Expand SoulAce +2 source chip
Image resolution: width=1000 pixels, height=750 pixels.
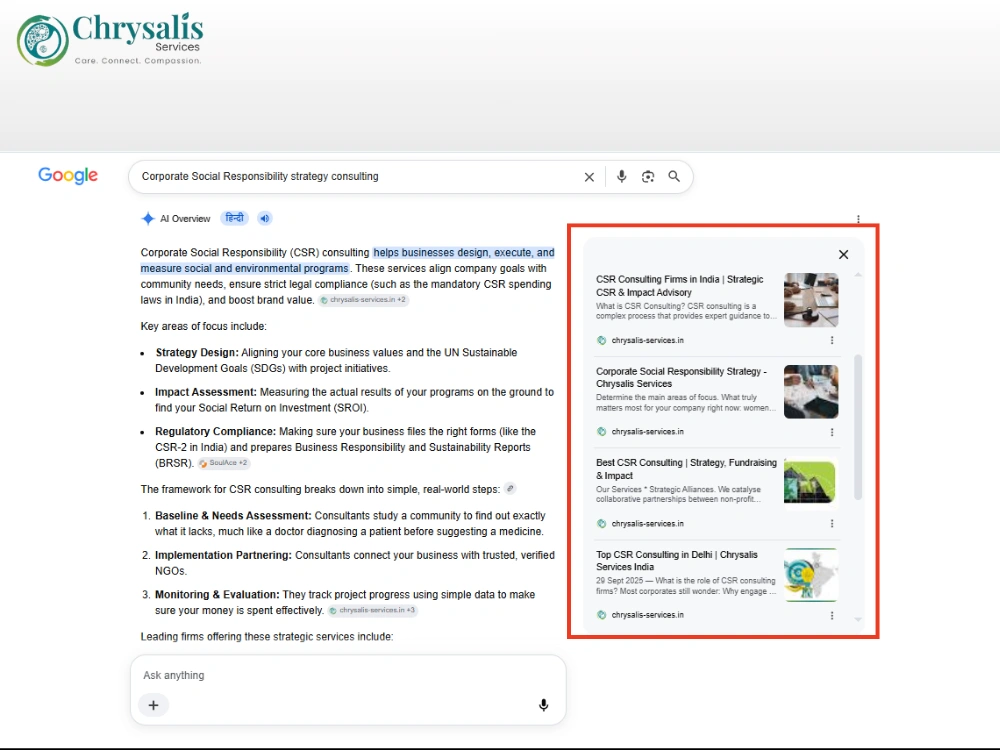pyautogui.click(x=224, y=463)
